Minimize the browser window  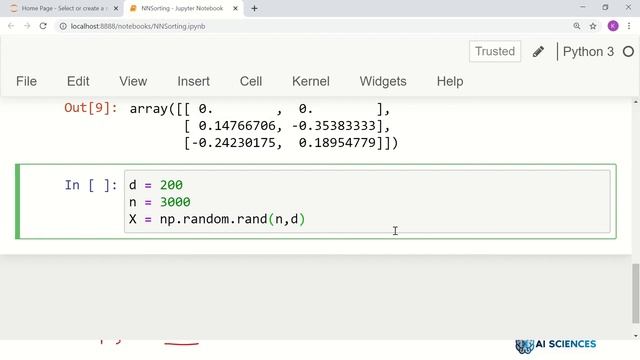[582, 7]
